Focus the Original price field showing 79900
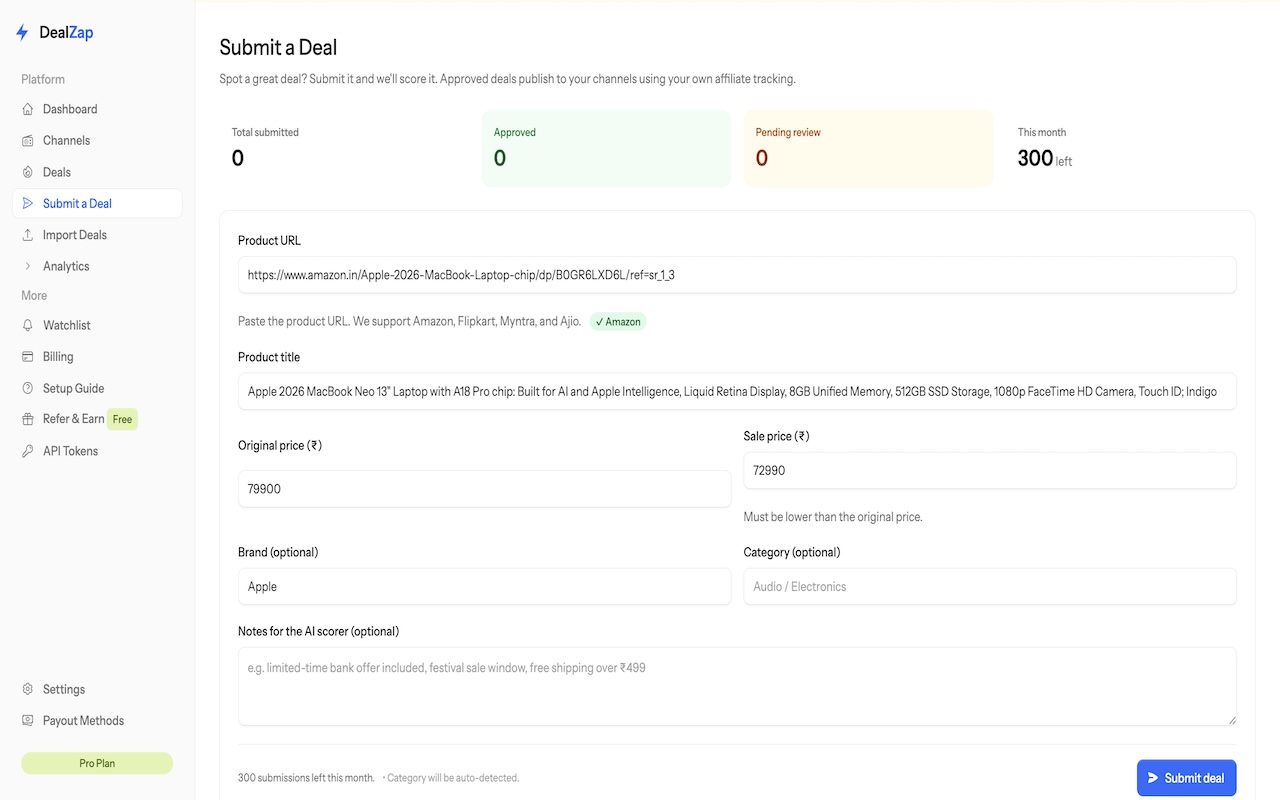Image resolution: width=1280 pixels, height=800 pixels. click(x=484, y=489)
